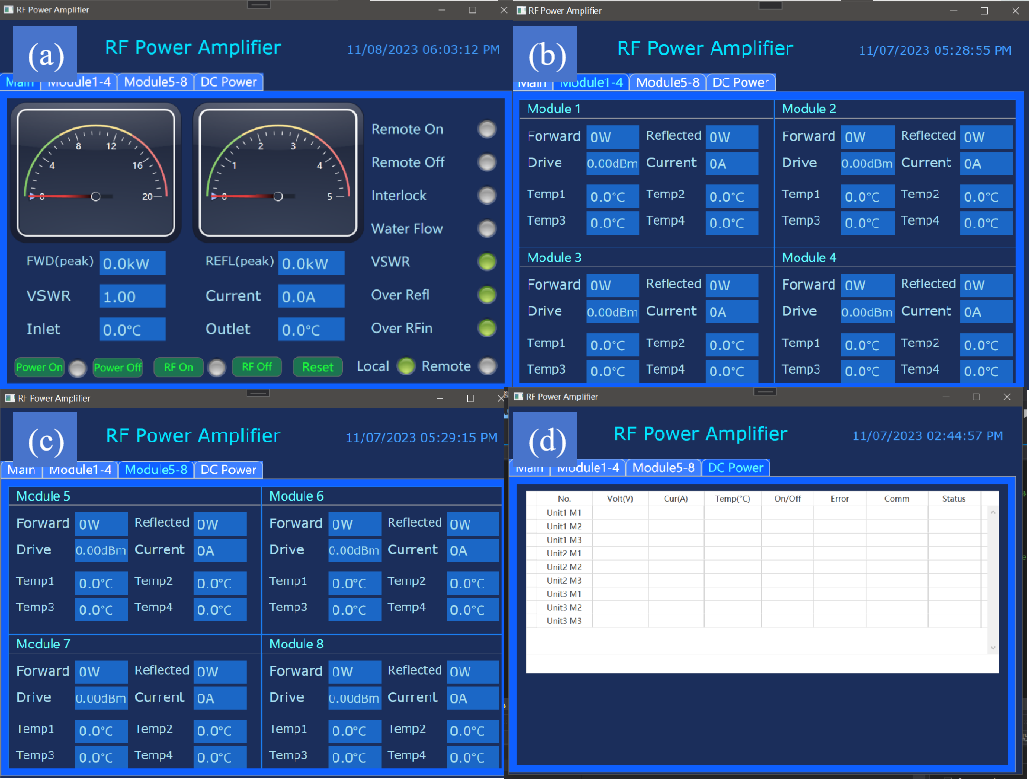Select the Remote mode indicator beside Local

(x=487, y=366)
